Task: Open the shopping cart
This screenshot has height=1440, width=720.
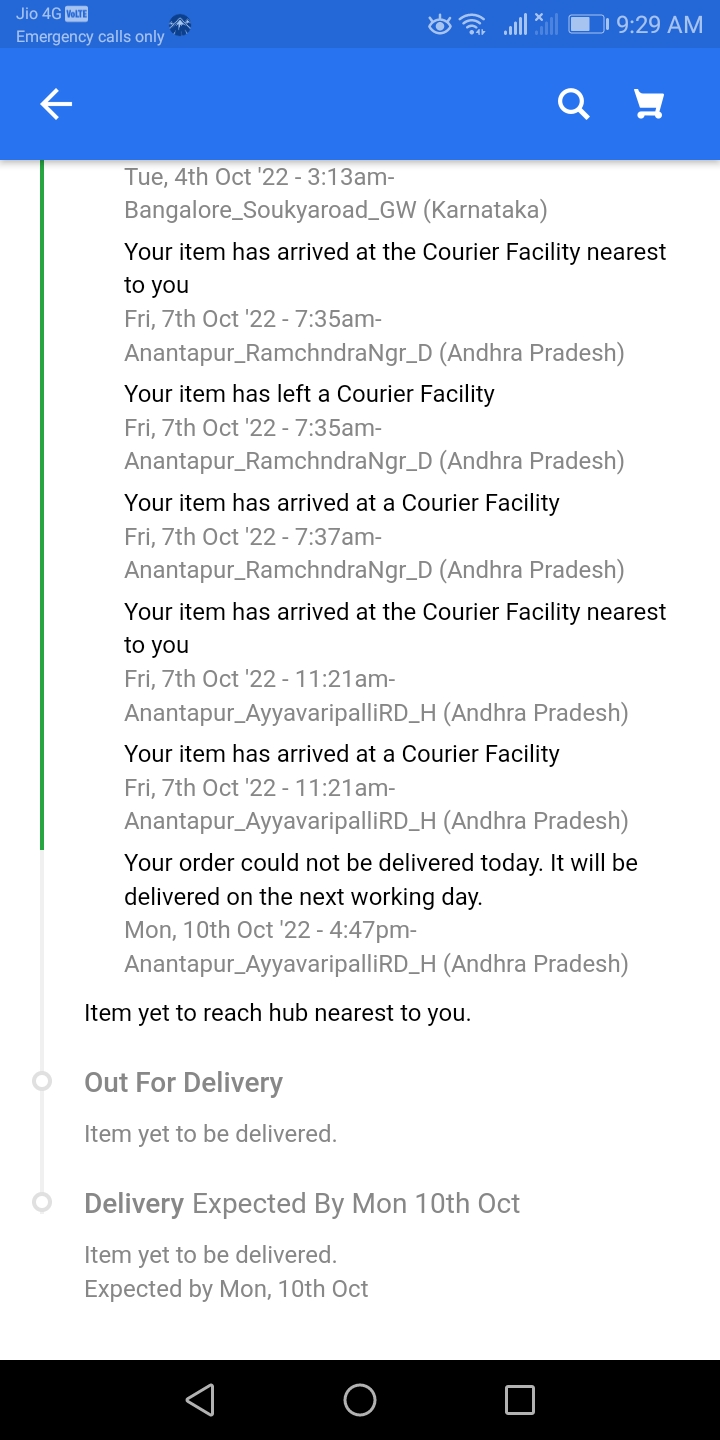Action: (x=649, y=104)
